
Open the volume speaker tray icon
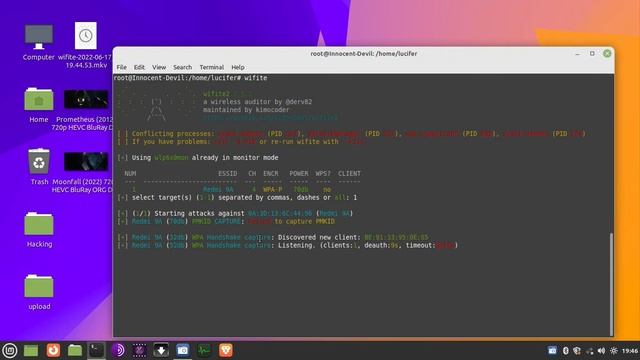pos(601,351)
